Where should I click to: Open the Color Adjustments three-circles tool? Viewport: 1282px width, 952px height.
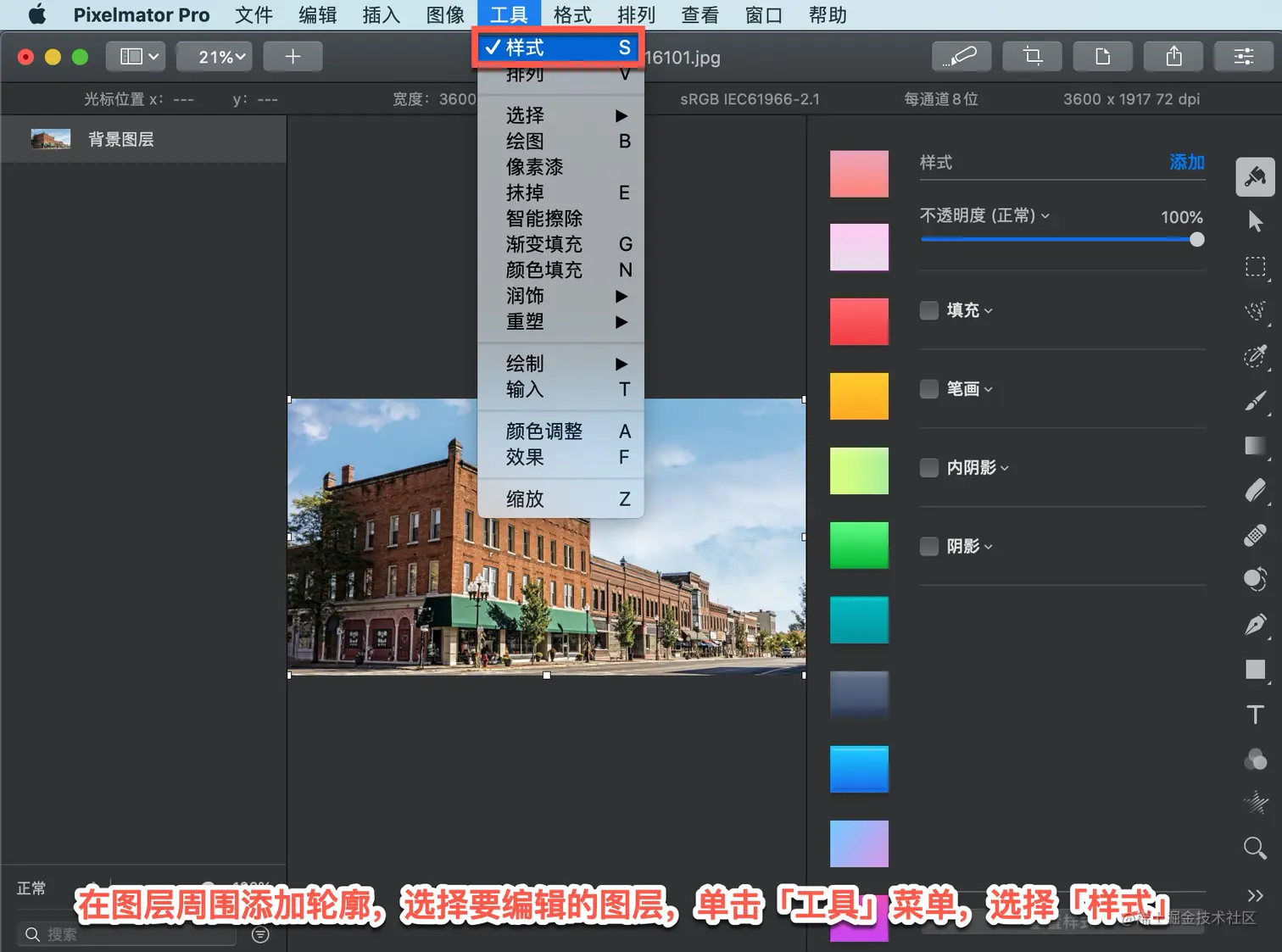(1256, 759)
